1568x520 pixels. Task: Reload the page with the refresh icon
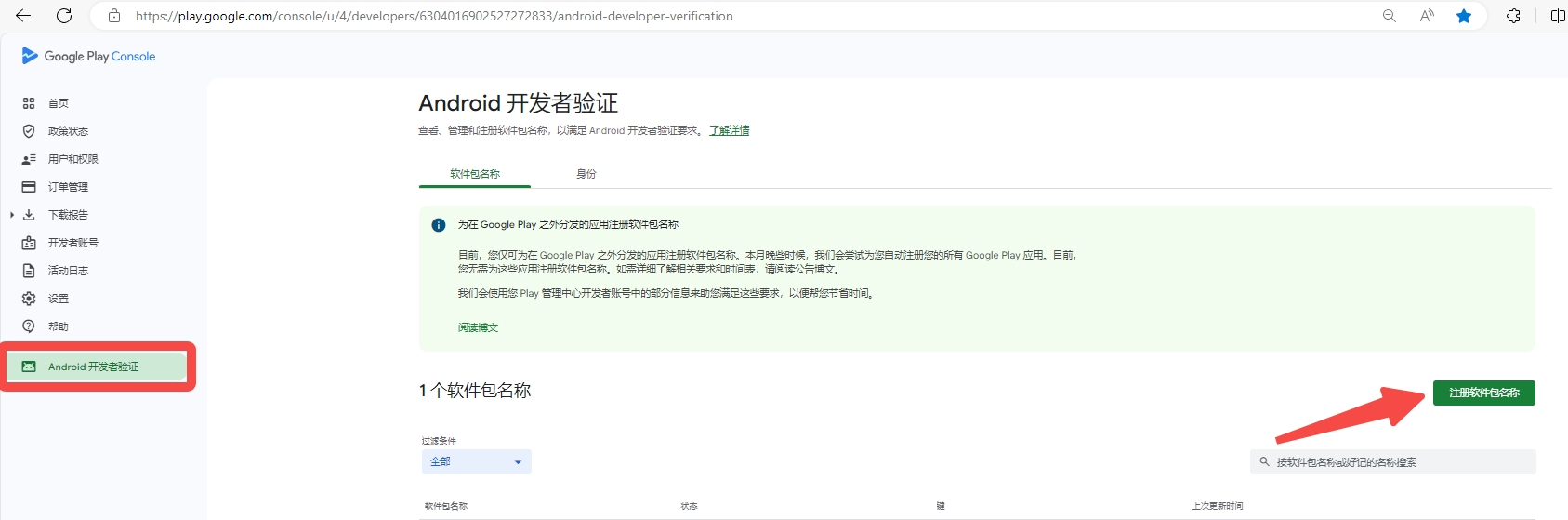(x=64, y=16)
